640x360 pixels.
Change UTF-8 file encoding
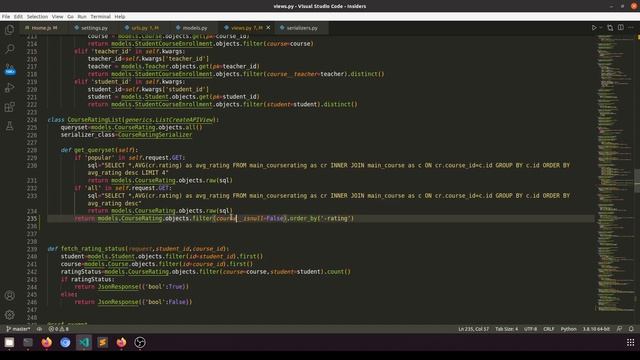tap(530, 329)
